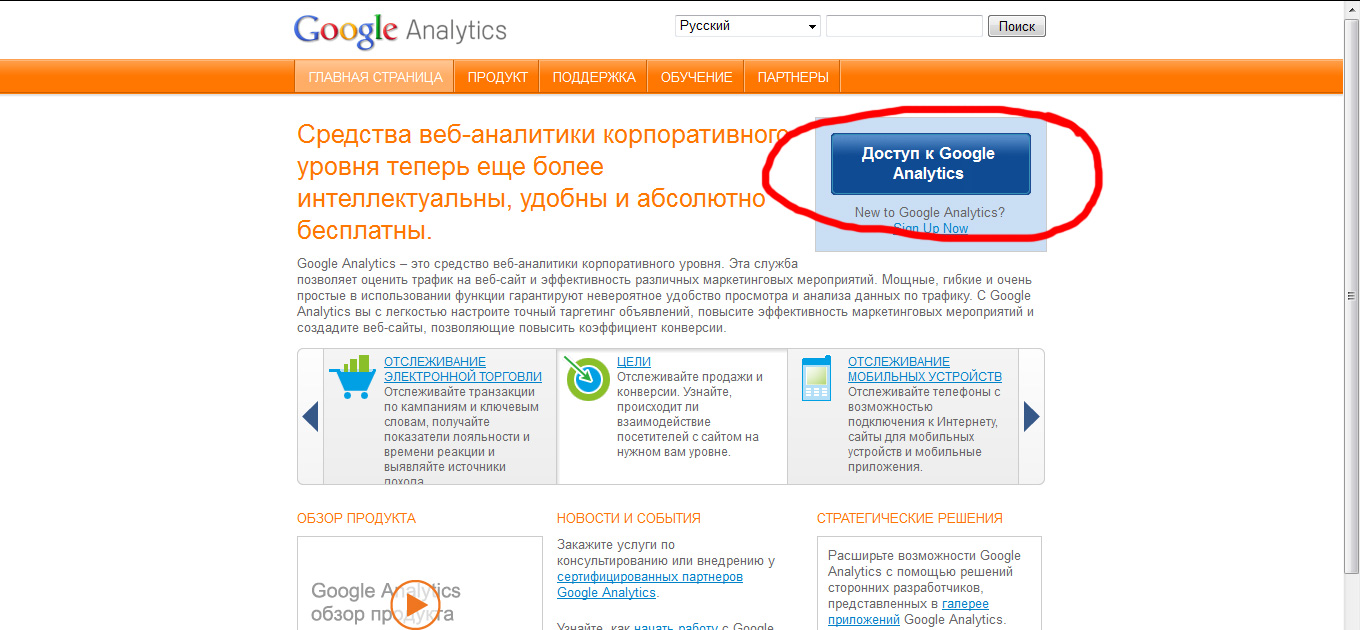
Task: Click the Поиск search button
Action: pos(1017,26)
